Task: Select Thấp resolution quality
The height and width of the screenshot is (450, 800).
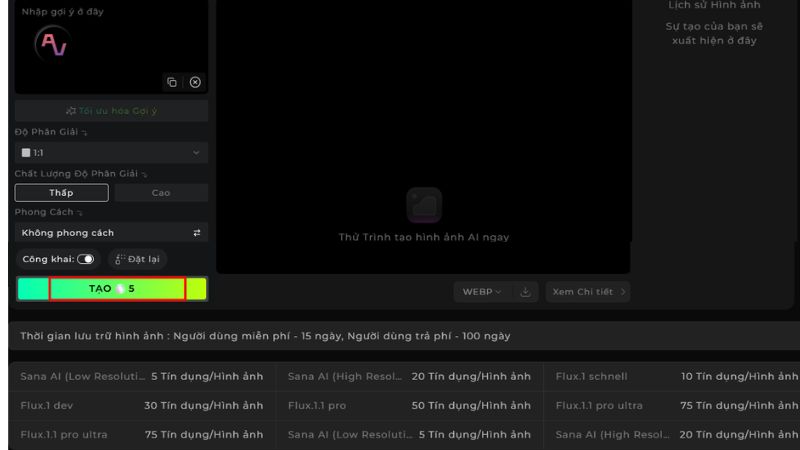Action: 61,193
